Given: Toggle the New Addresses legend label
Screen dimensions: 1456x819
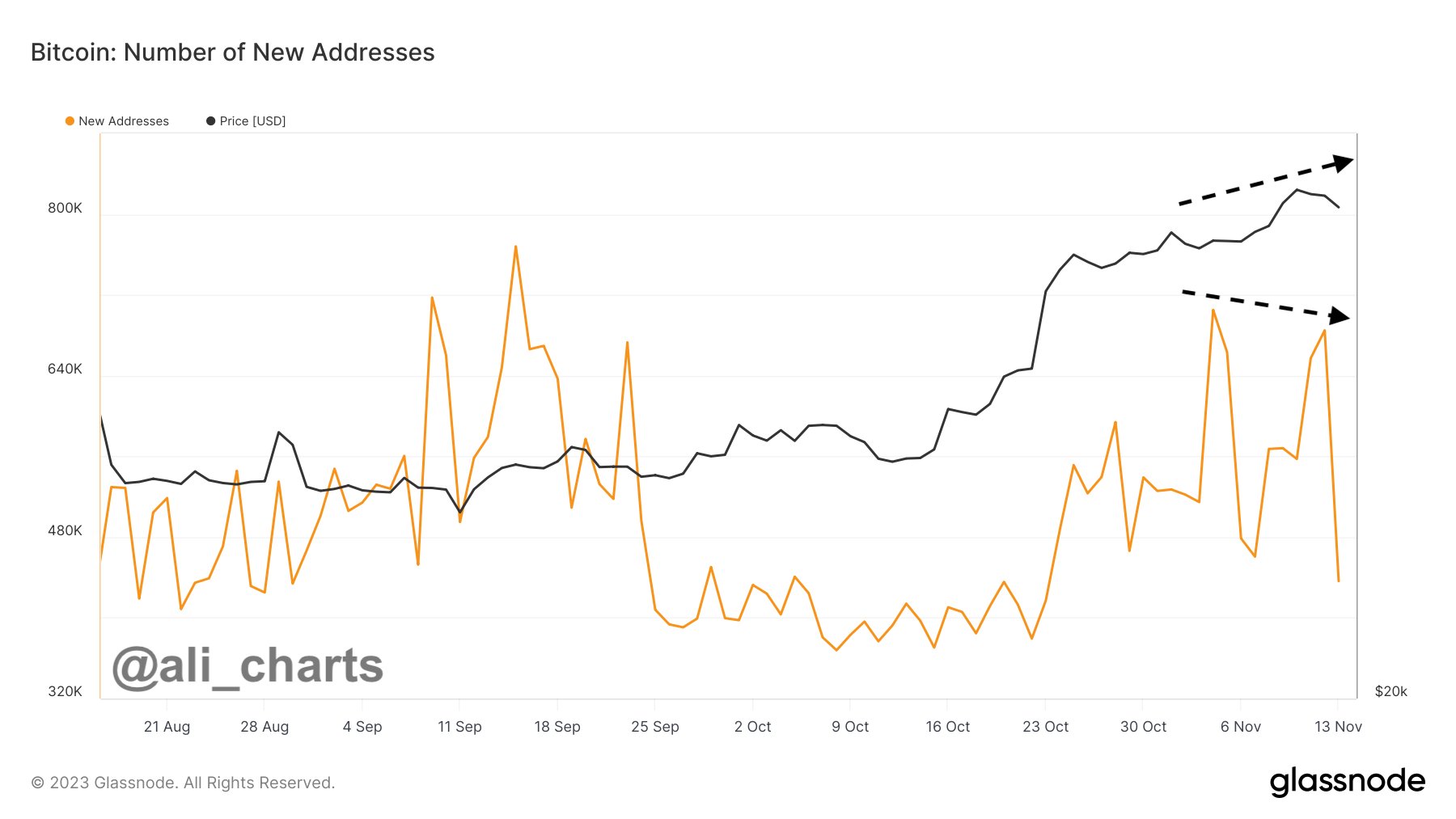Looking at the screenshot, I should (124, 121).
